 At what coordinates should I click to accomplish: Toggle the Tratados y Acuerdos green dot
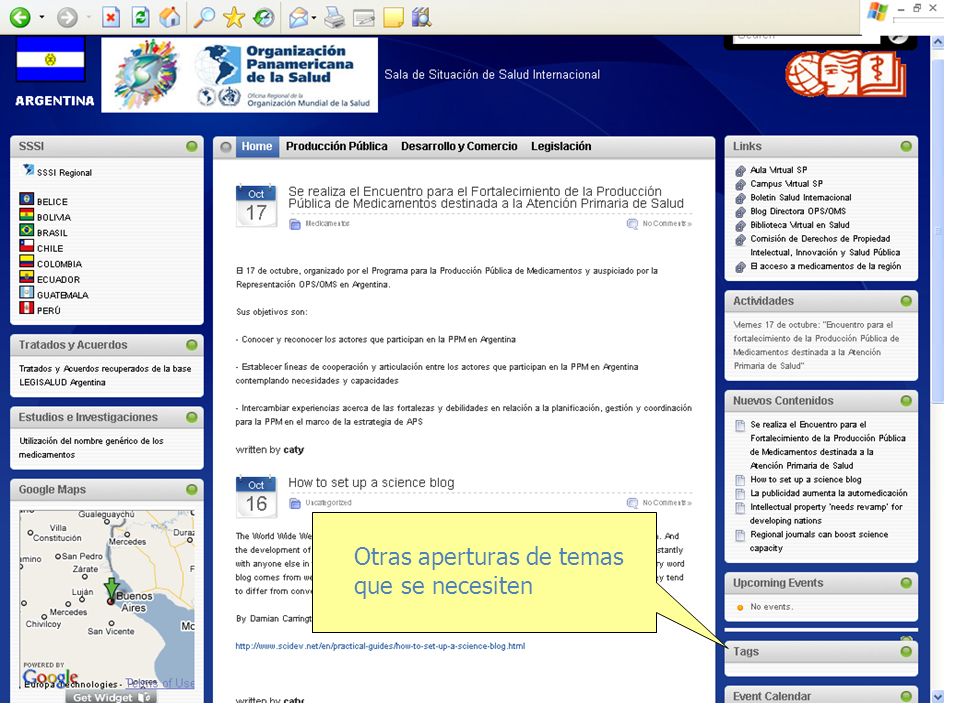pos(192,345)
